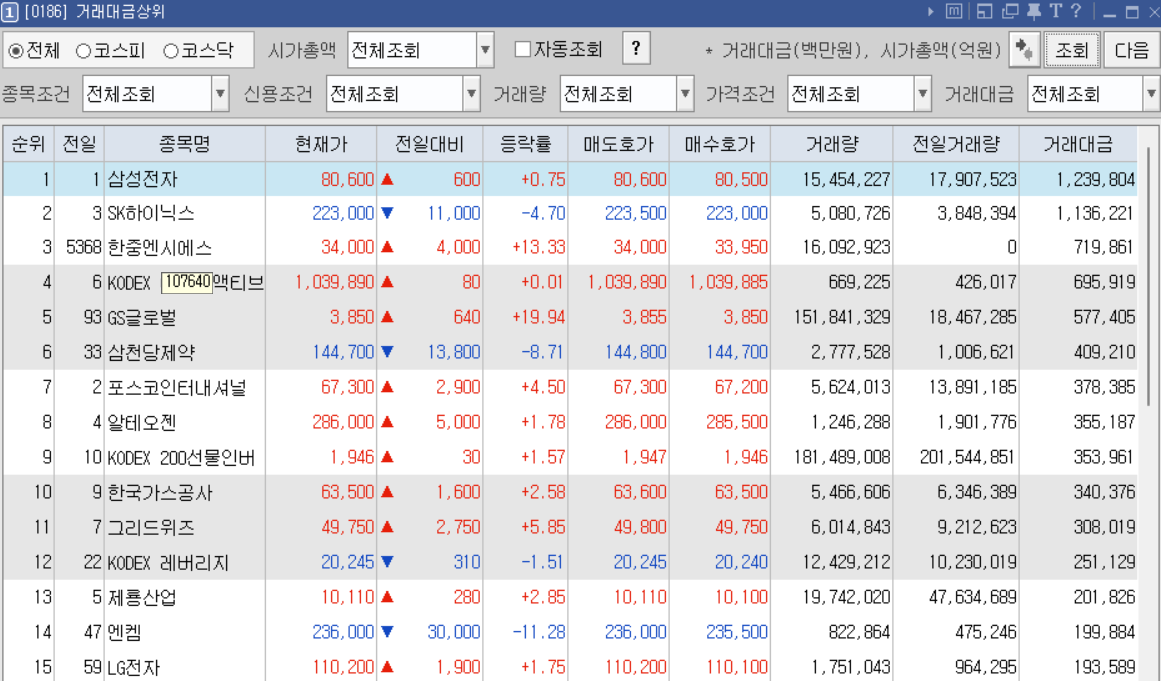The height and width of the screenshot is (681, 1161).
Task: Sort by the 종목명 column header
Action: coord(184,144)
